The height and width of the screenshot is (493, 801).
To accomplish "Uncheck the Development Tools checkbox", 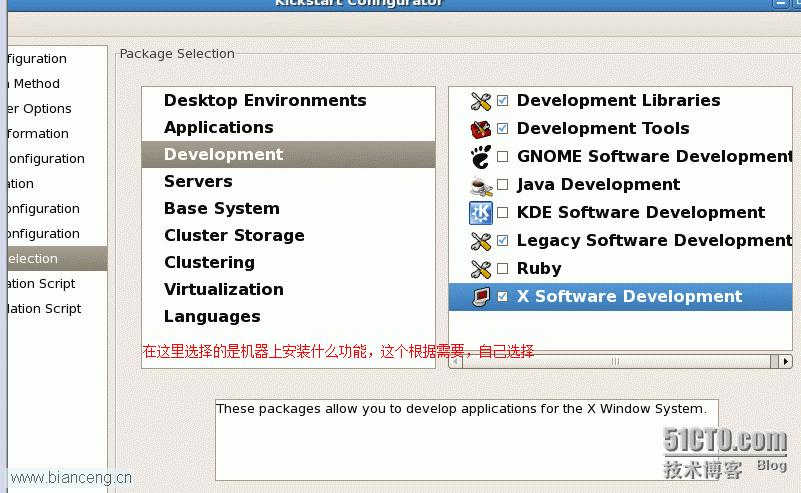I will pos(503,128).
